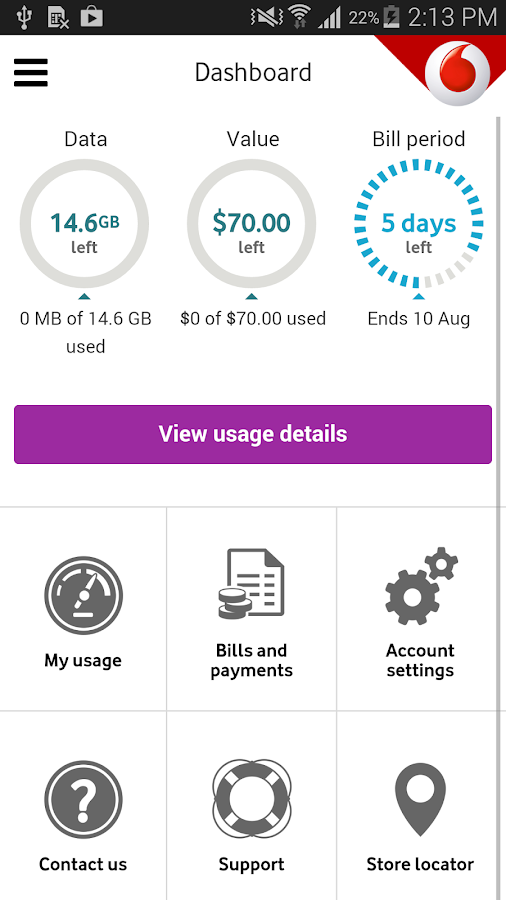This screenshot has height=900, width=506.
Task: Open Support lifebuoy icon
Action: [251, 800]
